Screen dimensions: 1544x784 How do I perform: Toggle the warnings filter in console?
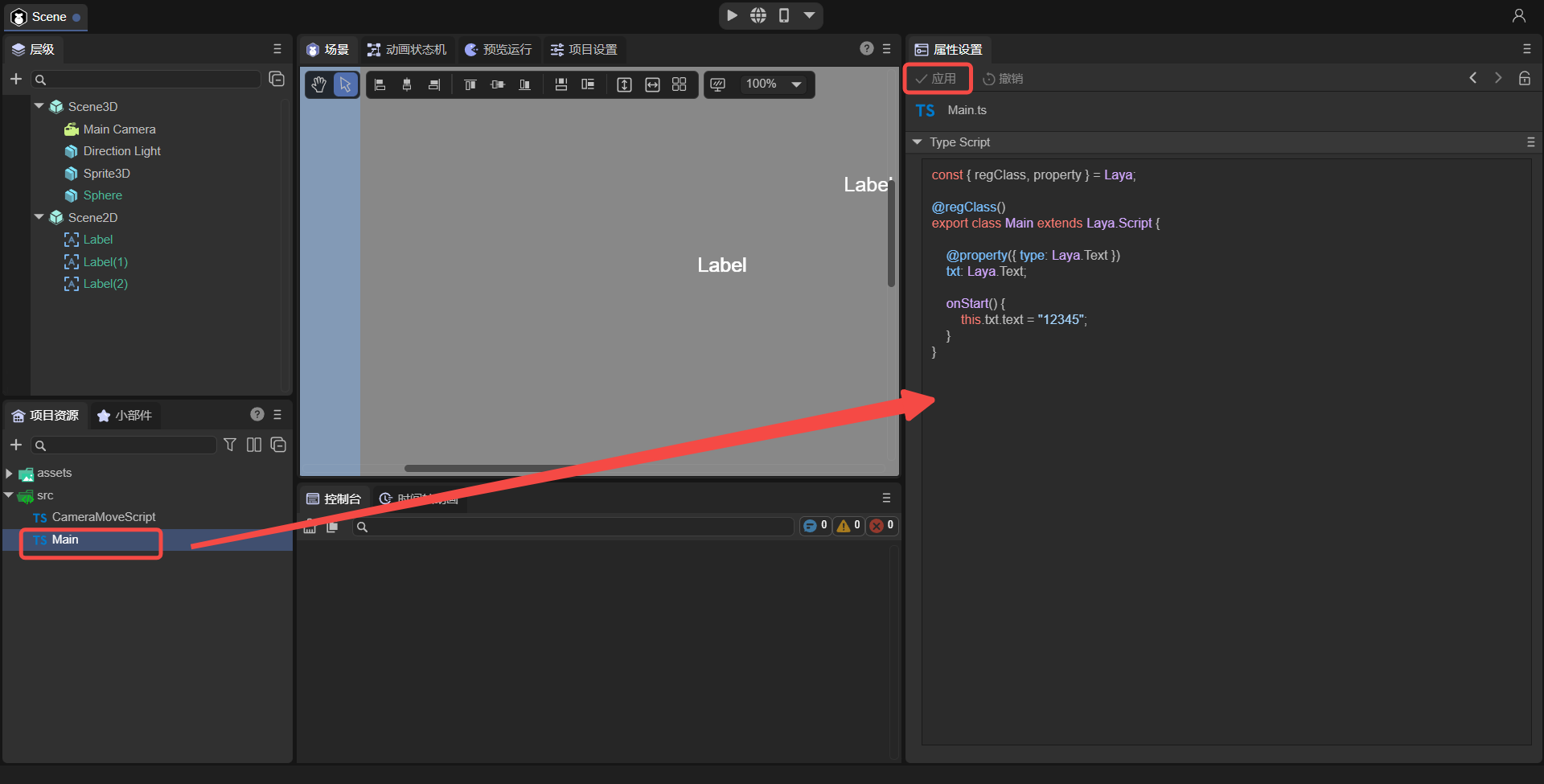coord(848,525)
